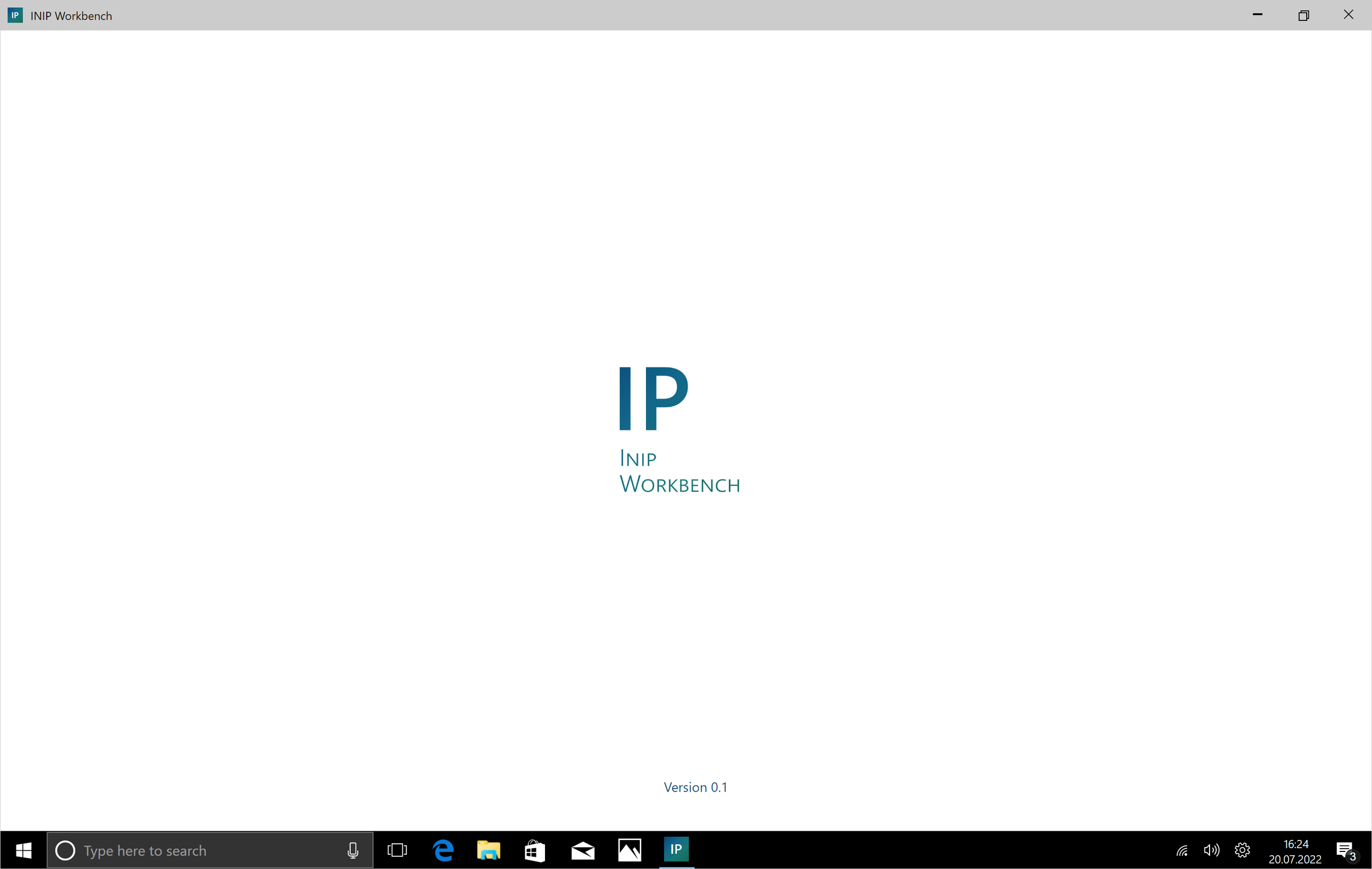Select the INIP Workbench taskbar button
This screenshot has height=869, width=1372.
pos(676,849)
